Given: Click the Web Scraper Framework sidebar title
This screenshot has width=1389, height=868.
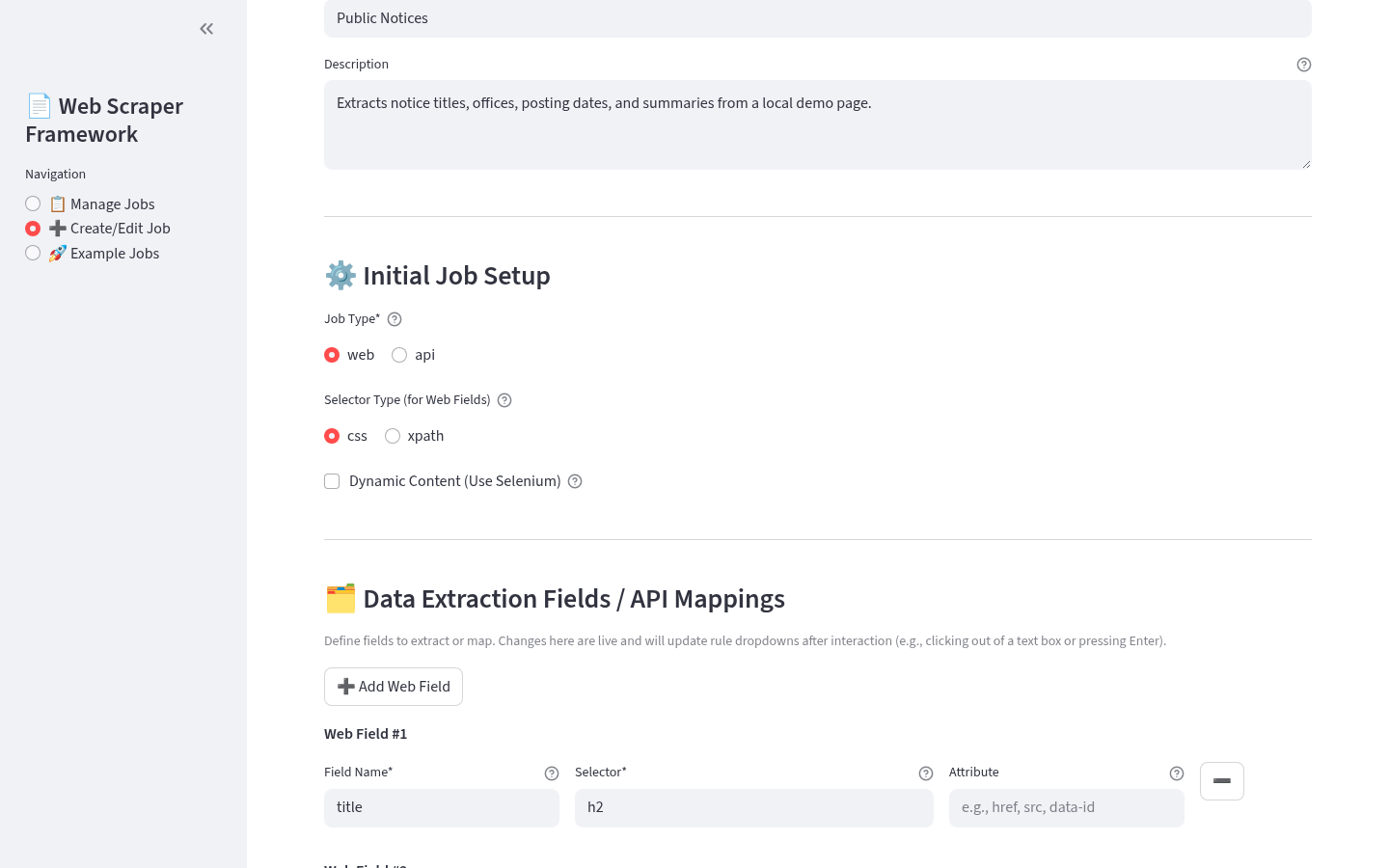Looking at the screenshot, I should [x=104, y=120].
